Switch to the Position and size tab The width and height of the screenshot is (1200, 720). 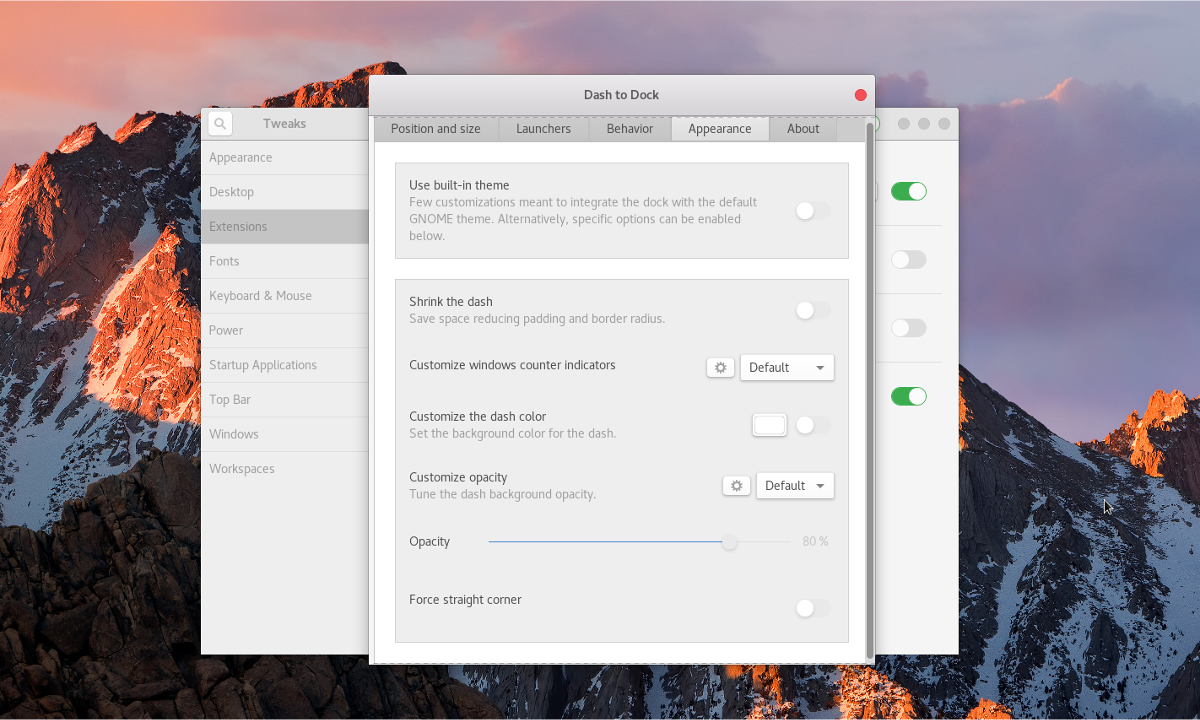[x=436, y=128]
